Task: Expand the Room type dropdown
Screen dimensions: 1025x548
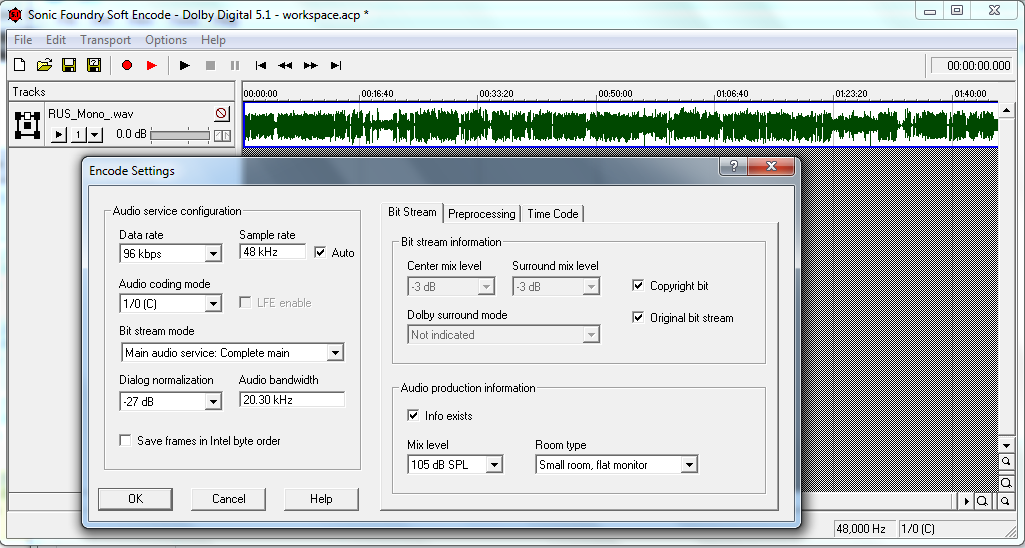Action: pos(688,465)
